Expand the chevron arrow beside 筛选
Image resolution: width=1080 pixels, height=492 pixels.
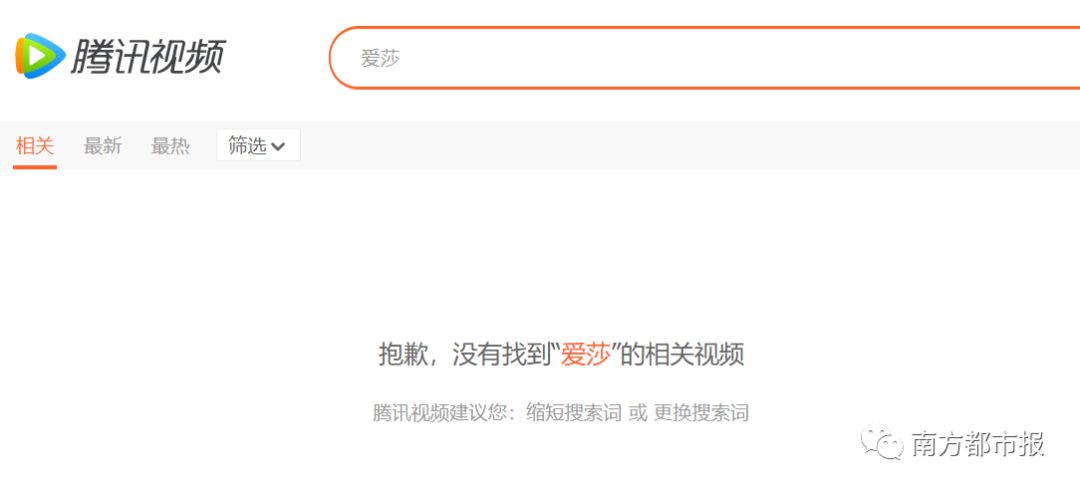coord(278,147)
